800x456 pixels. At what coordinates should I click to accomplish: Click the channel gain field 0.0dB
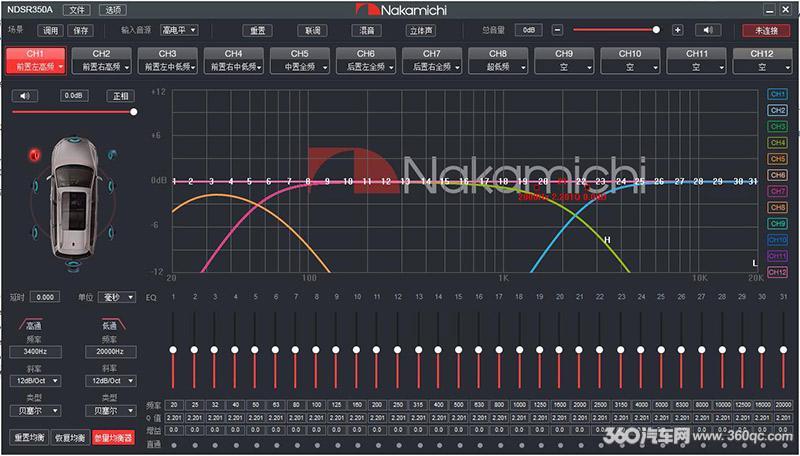point(74,95)
